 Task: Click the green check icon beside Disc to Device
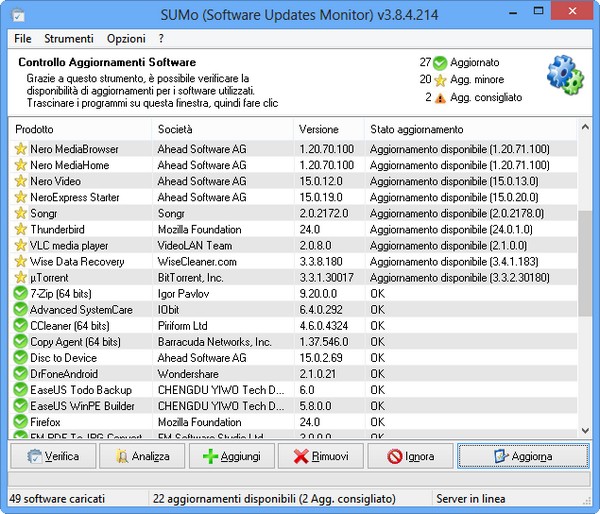(20, 357)
